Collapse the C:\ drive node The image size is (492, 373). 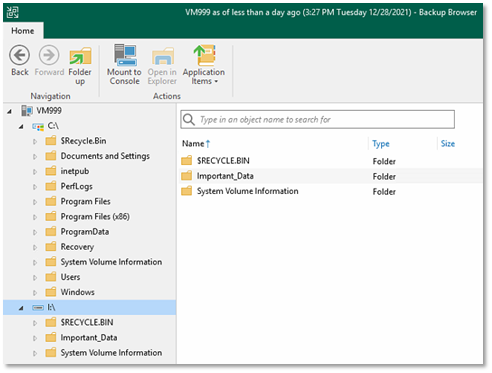(x=21, y=127)
